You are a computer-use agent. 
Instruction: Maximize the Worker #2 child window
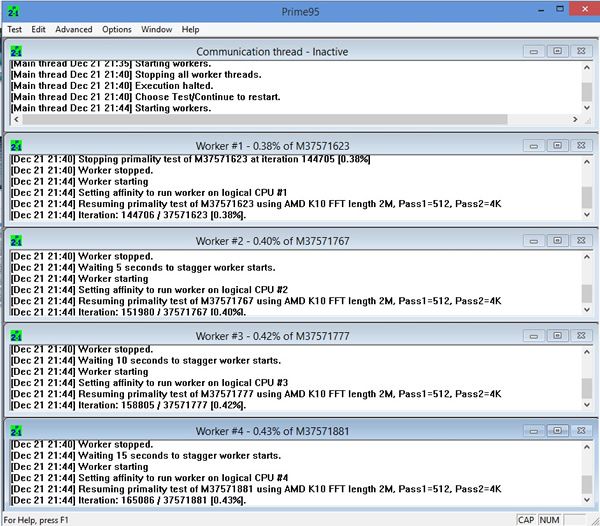click(x=558, y=241)
